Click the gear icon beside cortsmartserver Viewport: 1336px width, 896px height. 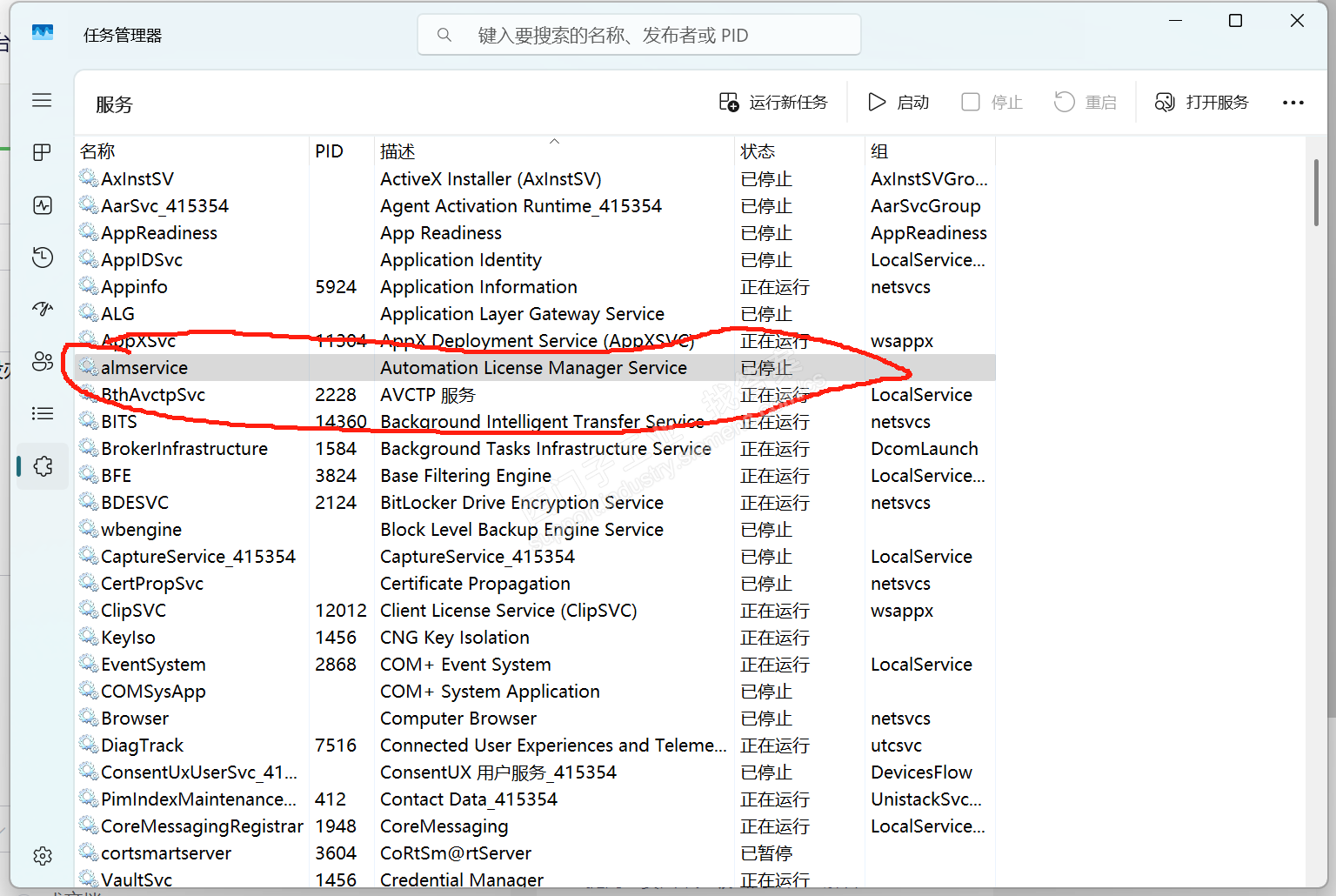(88, 853)
